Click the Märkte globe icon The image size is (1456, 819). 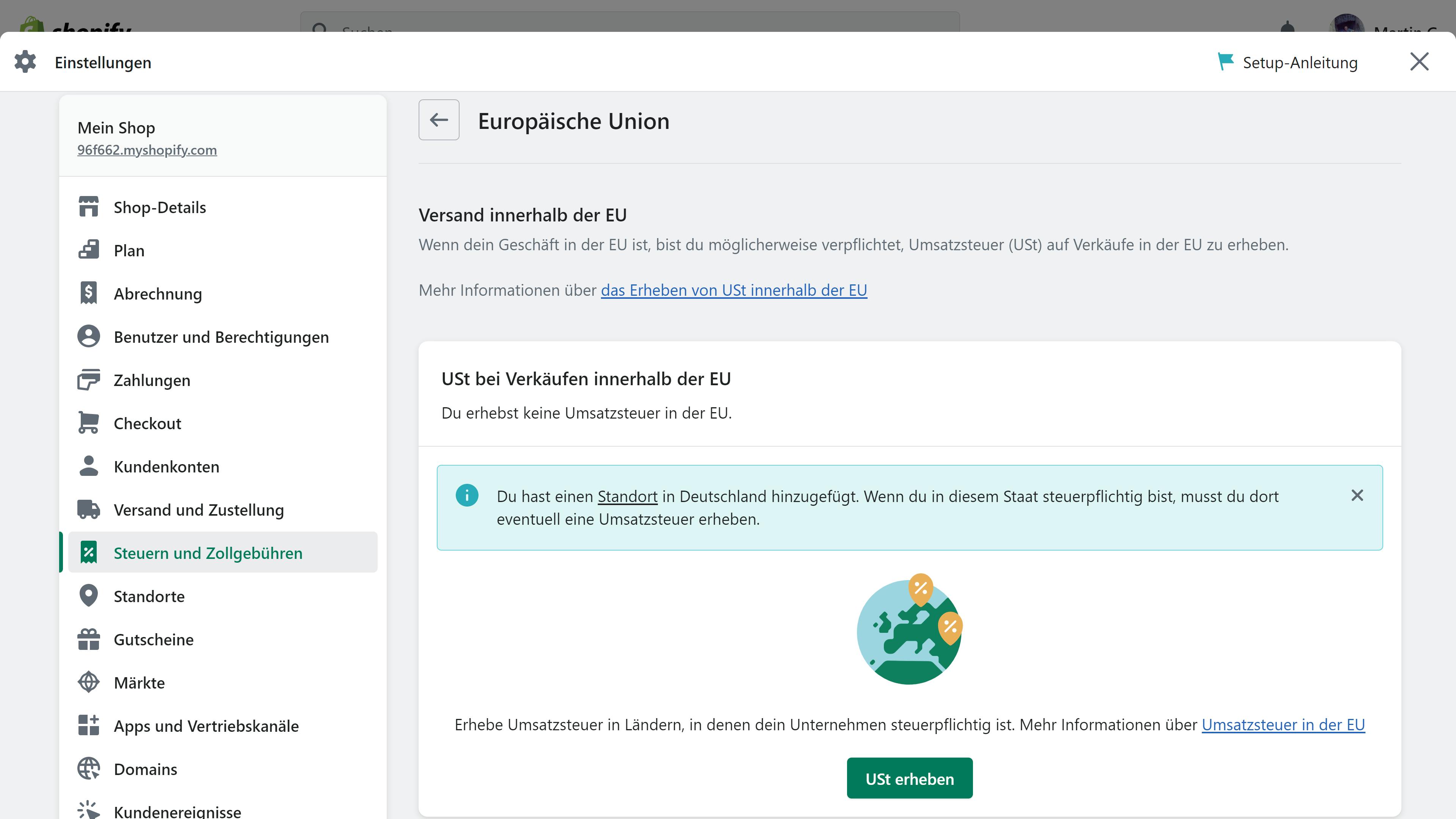(x=89, y=682)
